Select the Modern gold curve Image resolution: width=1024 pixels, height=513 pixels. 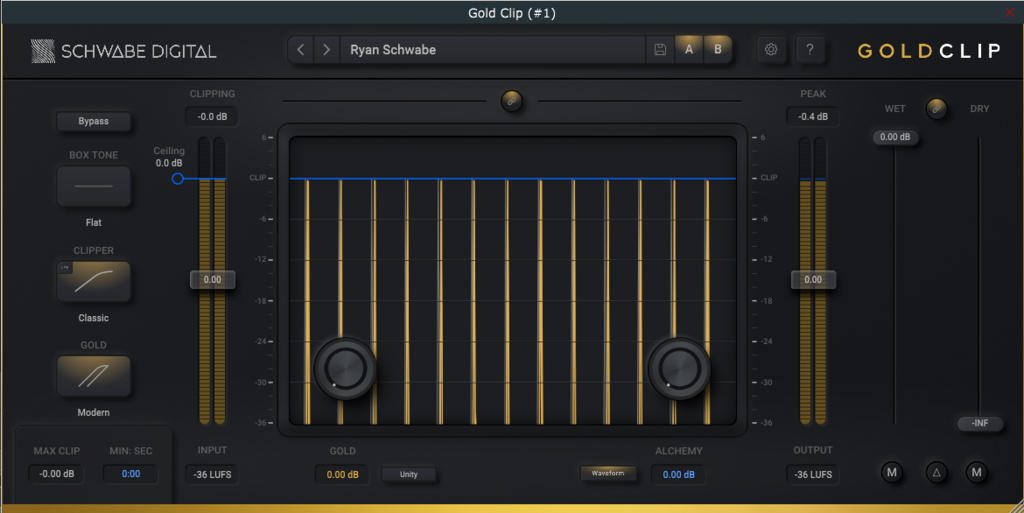(93, 376)
